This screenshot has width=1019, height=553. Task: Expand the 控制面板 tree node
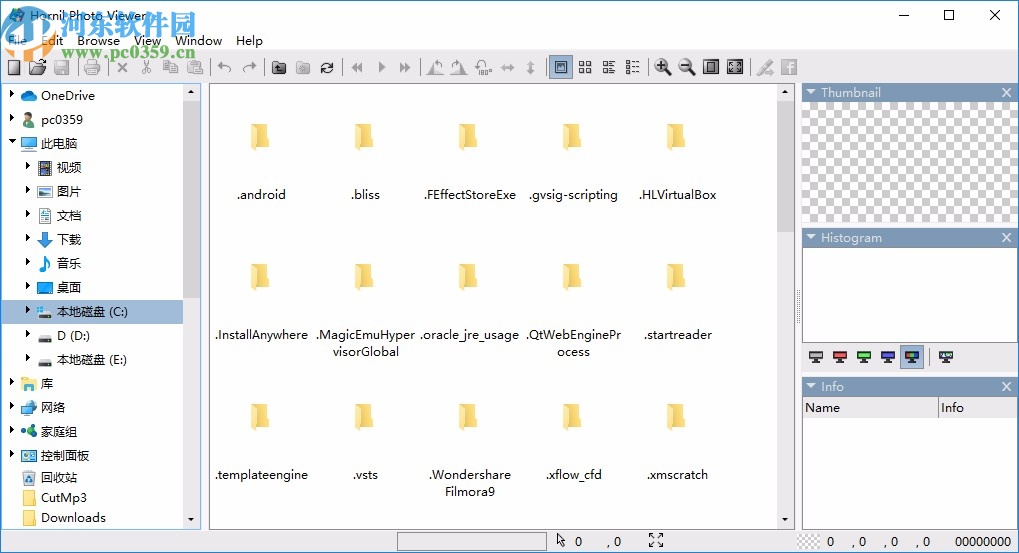[12, 454]
